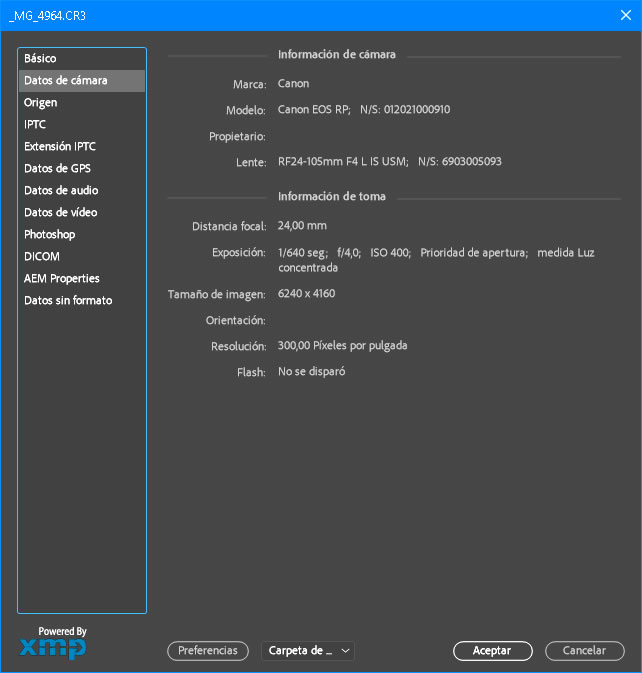
Task: Select lens value RF24-105mm F4 L IS USM
Action: [x=343, y=161]
